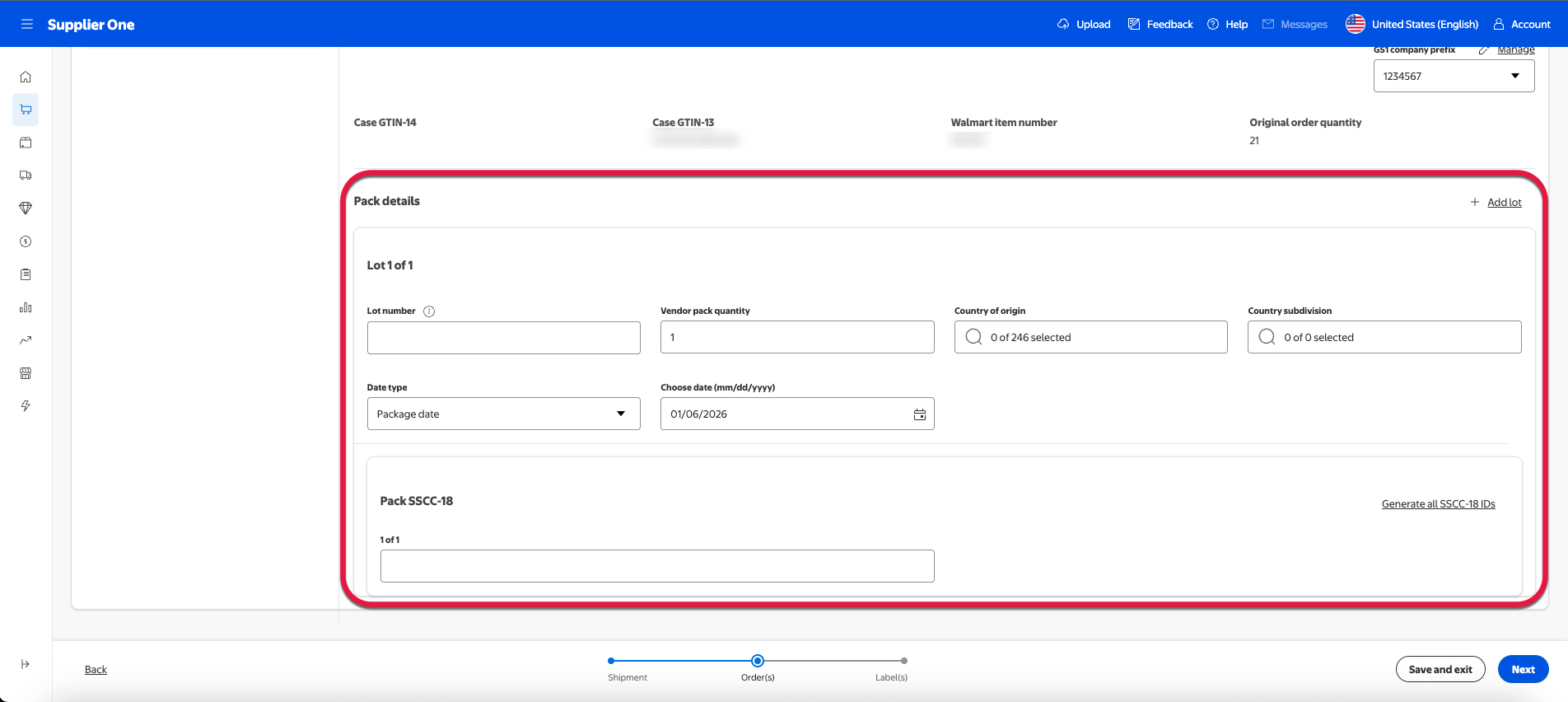Open the Date type dropdown
Viewport: 1568px width, 702px height.
tap(503, 414)
